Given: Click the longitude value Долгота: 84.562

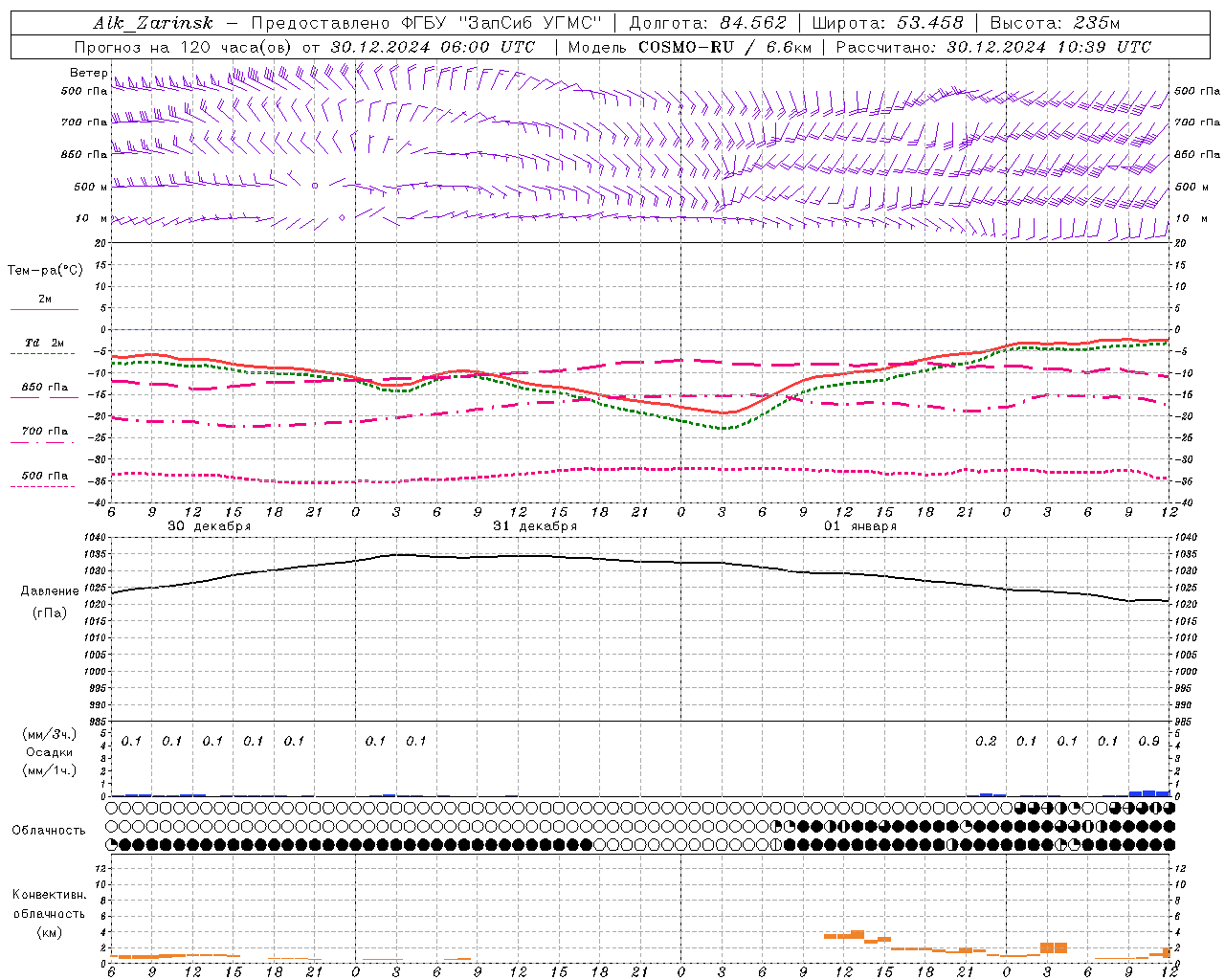Looking at the screenshot, I should pyautogui.click(x=707, y=23).
